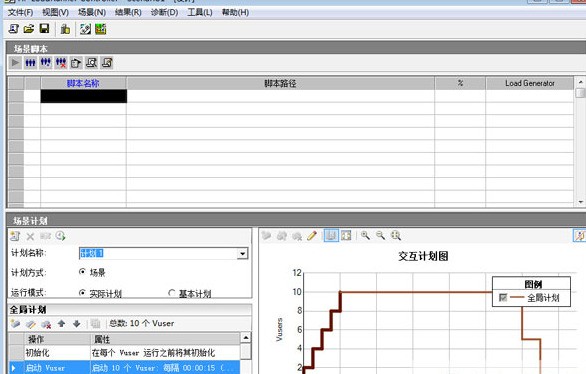
Task: Click the zoom reset magnifier icon above the graph
Action: [396, 235]
